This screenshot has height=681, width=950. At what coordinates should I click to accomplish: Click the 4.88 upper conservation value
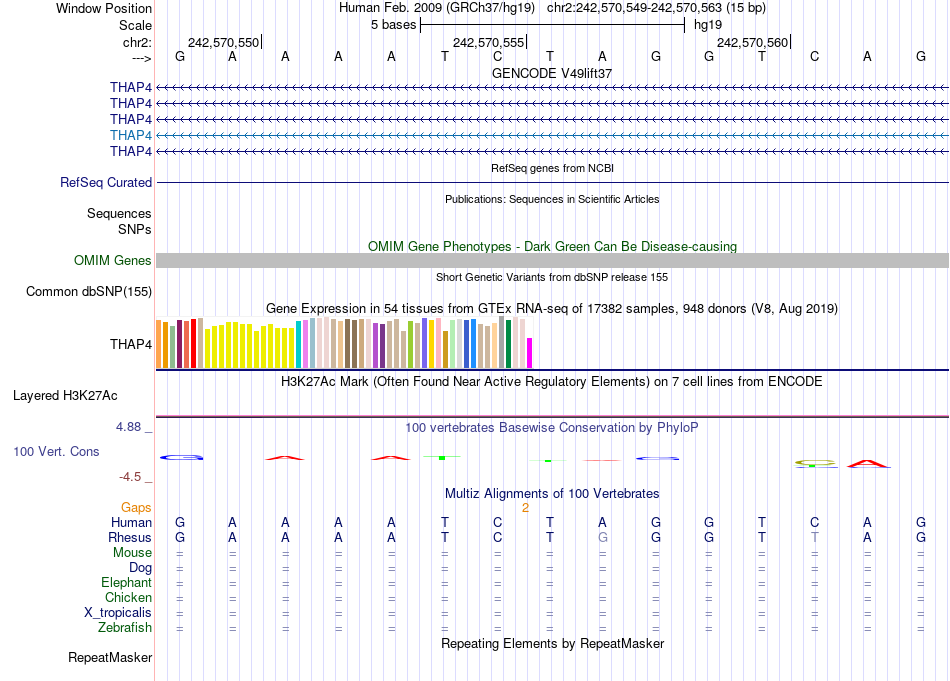pos(128,427)
